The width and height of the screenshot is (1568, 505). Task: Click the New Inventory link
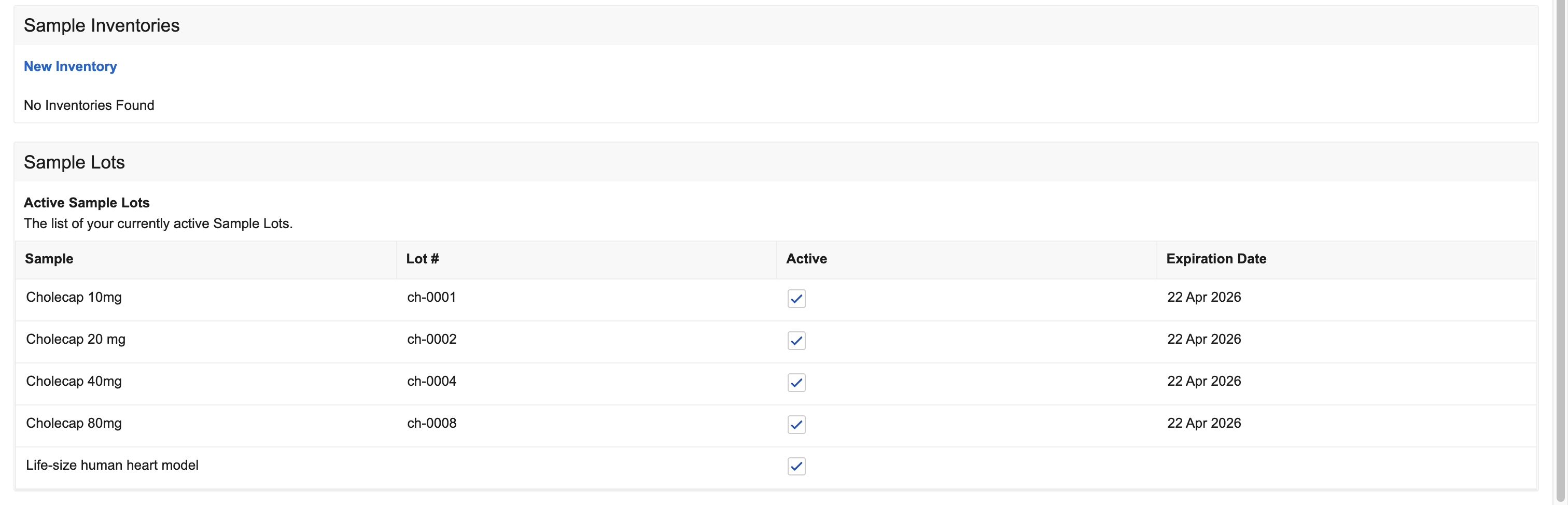click(70, 66)
